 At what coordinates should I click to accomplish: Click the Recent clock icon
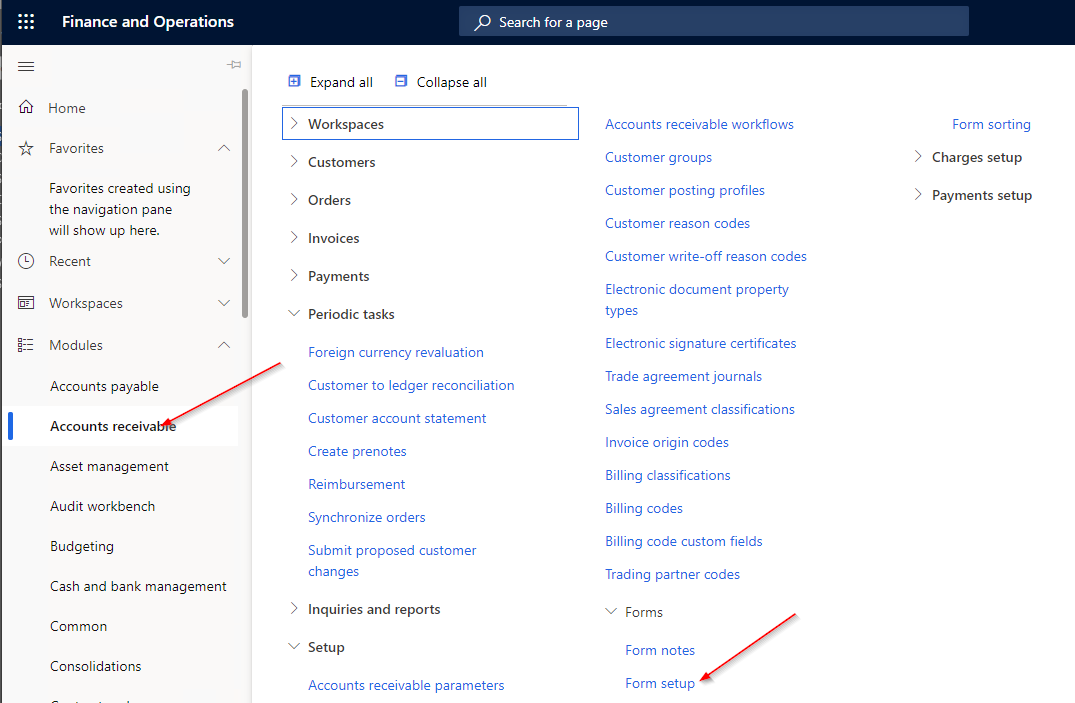point(26,261)
